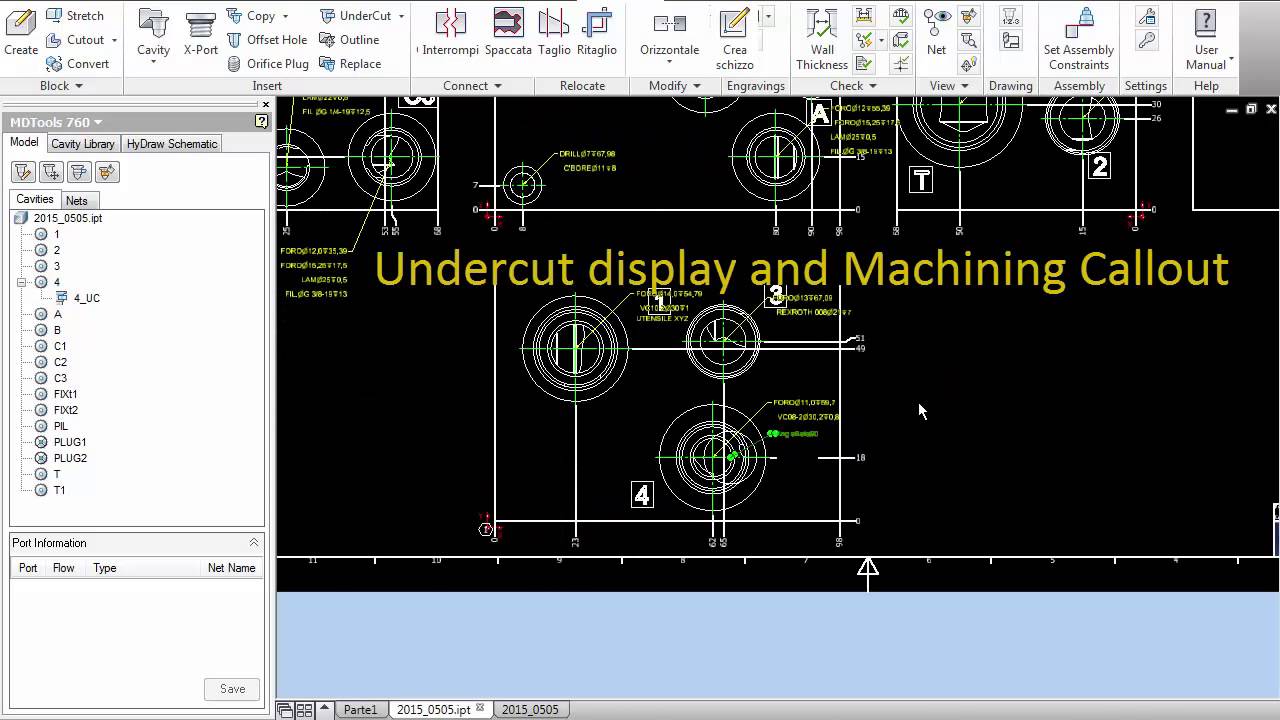This screenshot has height=720, width=1280.
Task: Collapse the Port Information panel
Action: coord(254,543)
